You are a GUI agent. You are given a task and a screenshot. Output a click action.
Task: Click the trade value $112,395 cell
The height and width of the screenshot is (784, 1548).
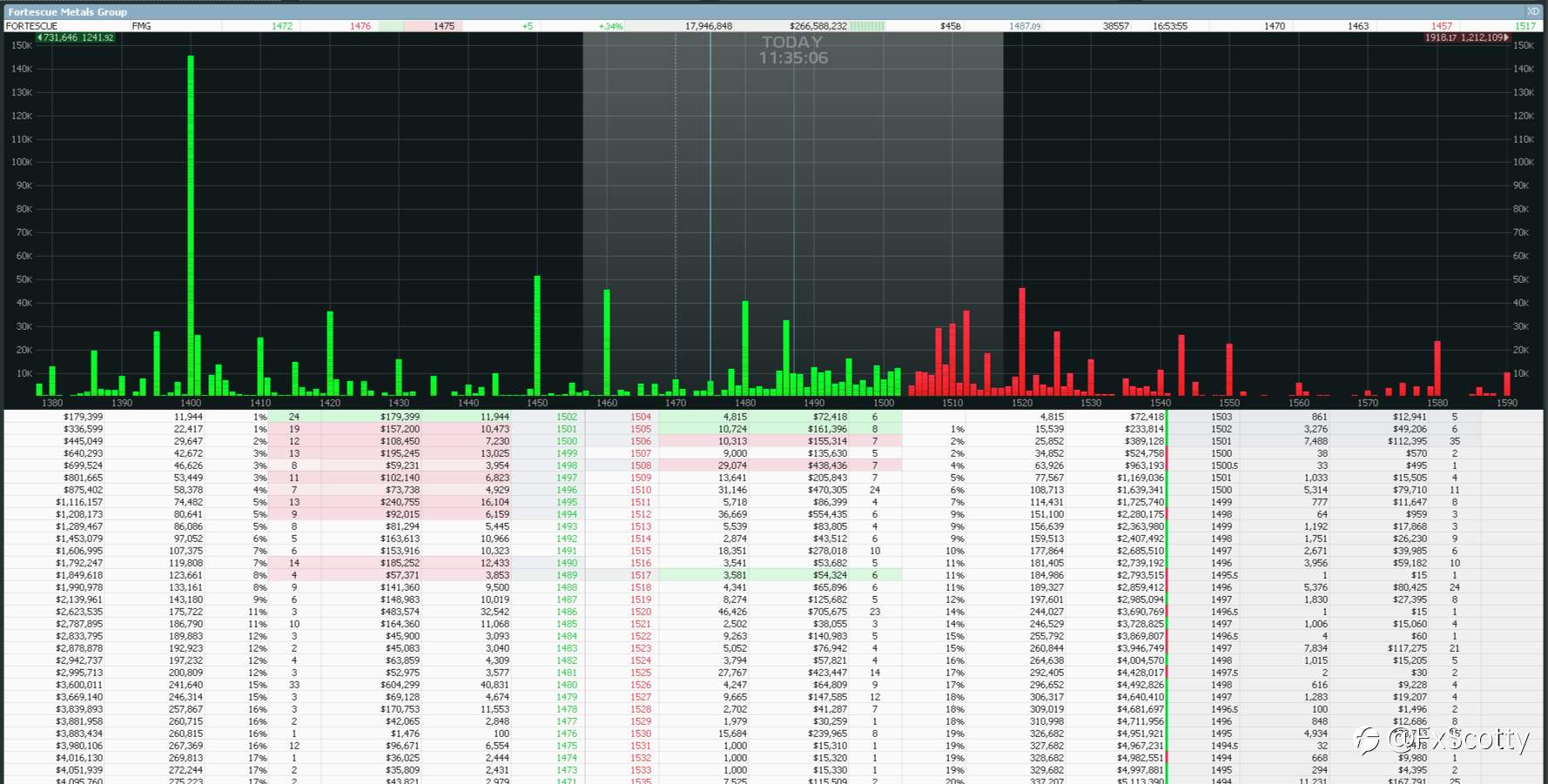pyautogui.click(x=1407, y=441)
